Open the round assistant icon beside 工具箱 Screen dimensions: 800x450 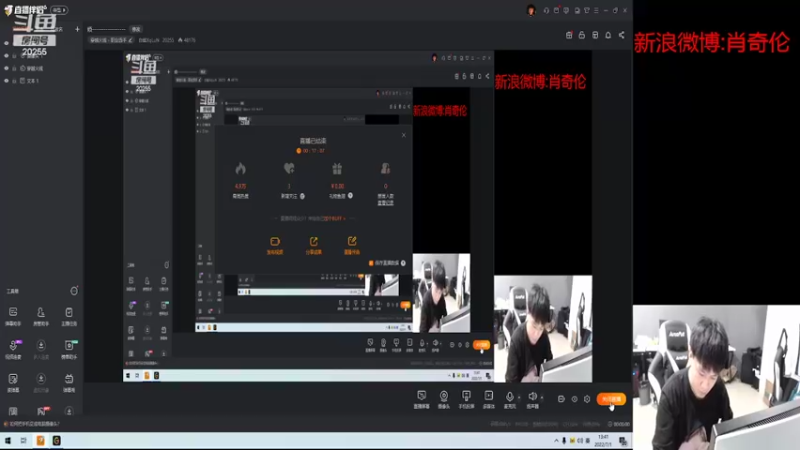pyautogui.click(x=74, y=291)
